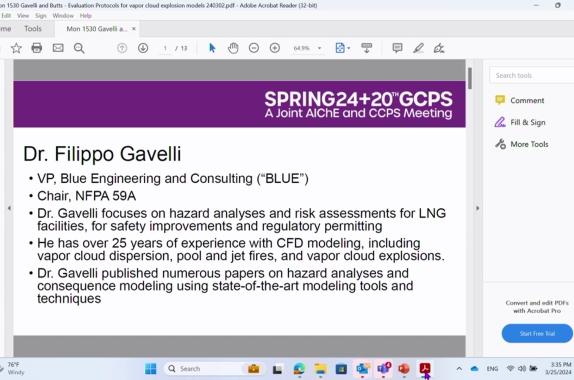This screenshot has width=574, height=380.
Task: Switch to the Tools tab
Action: click(x=33, y=29)
